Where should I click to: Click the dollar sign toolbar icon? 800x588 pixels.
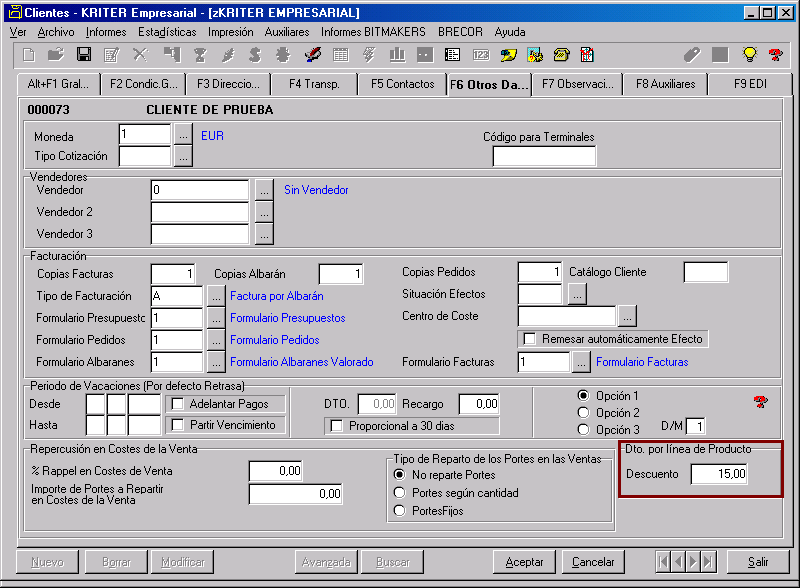255,55
